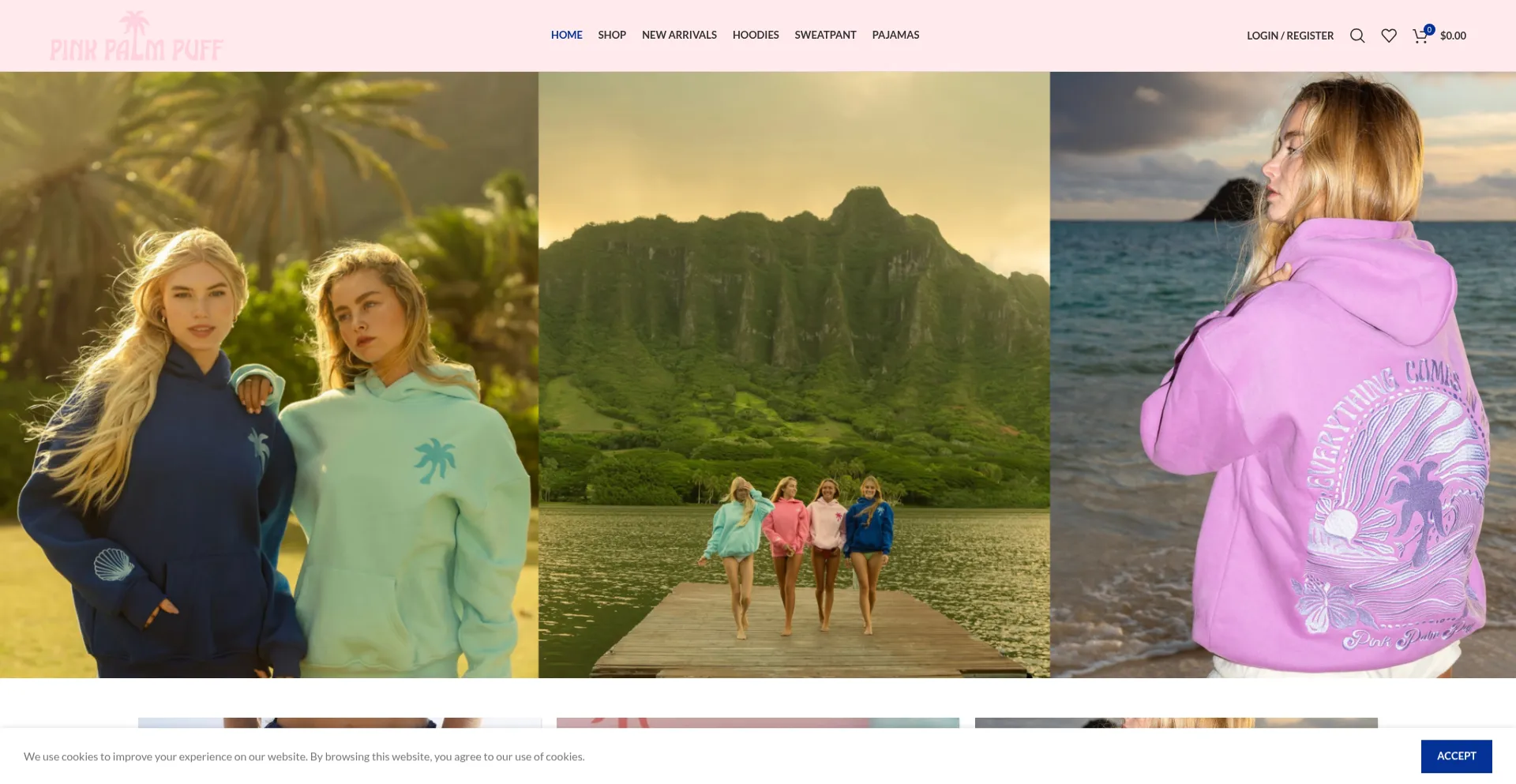Click the two-girls navy and mint hoodie banner

coord(268,375)
